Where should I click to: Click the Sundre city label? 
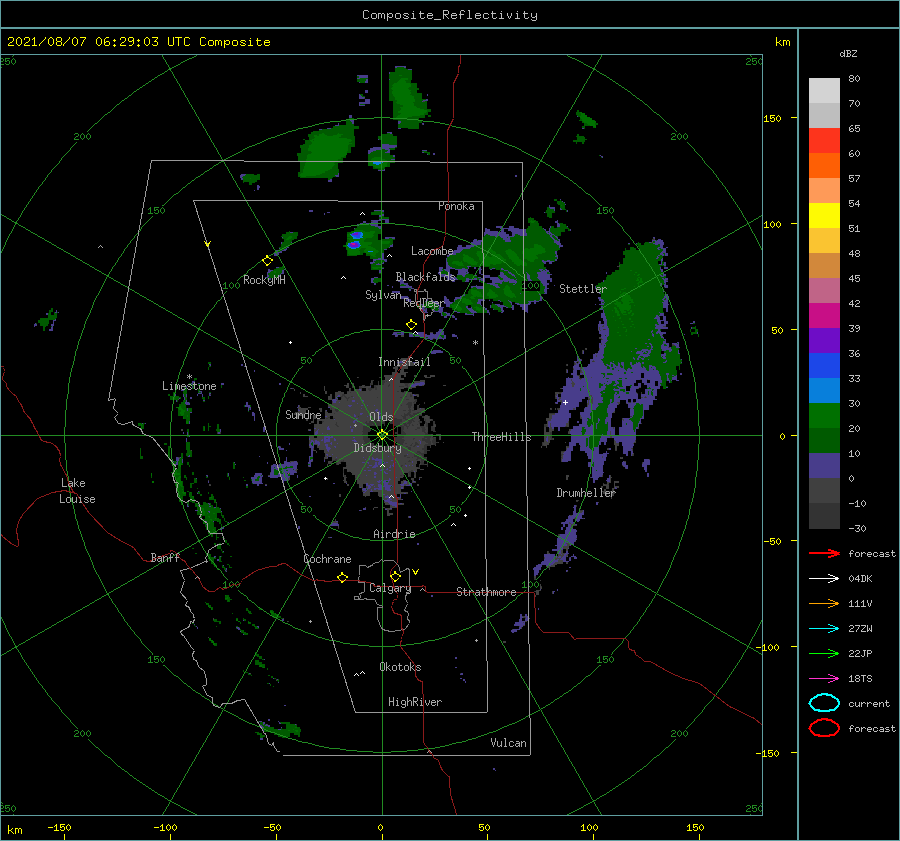pos(303,414)
